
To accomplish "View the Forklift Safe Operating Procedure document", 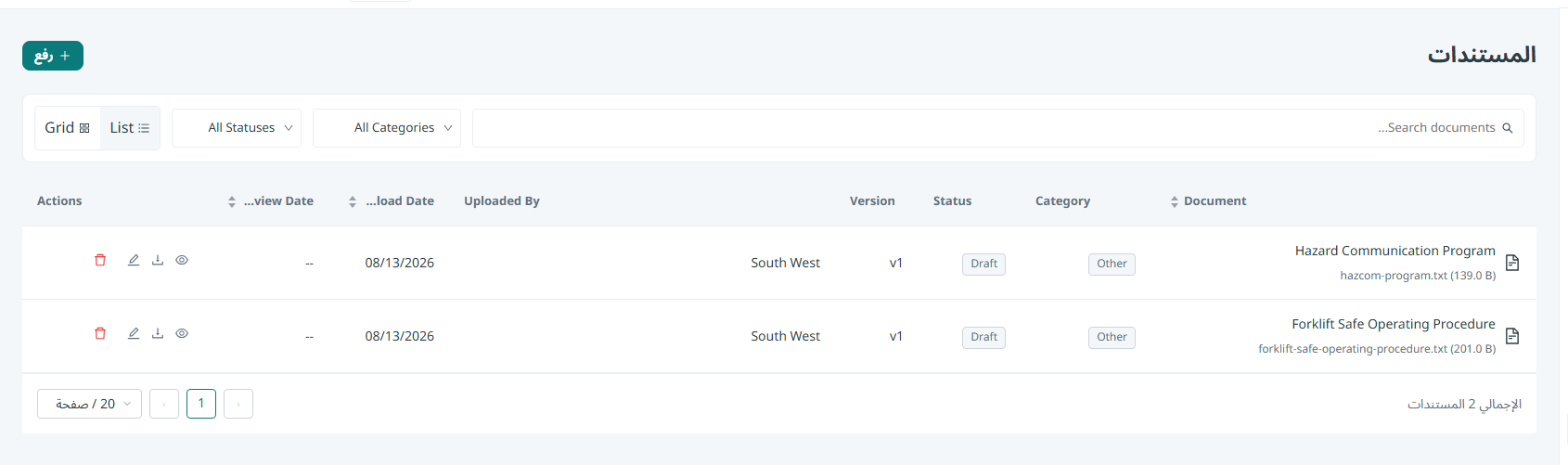I will (182, 333).
